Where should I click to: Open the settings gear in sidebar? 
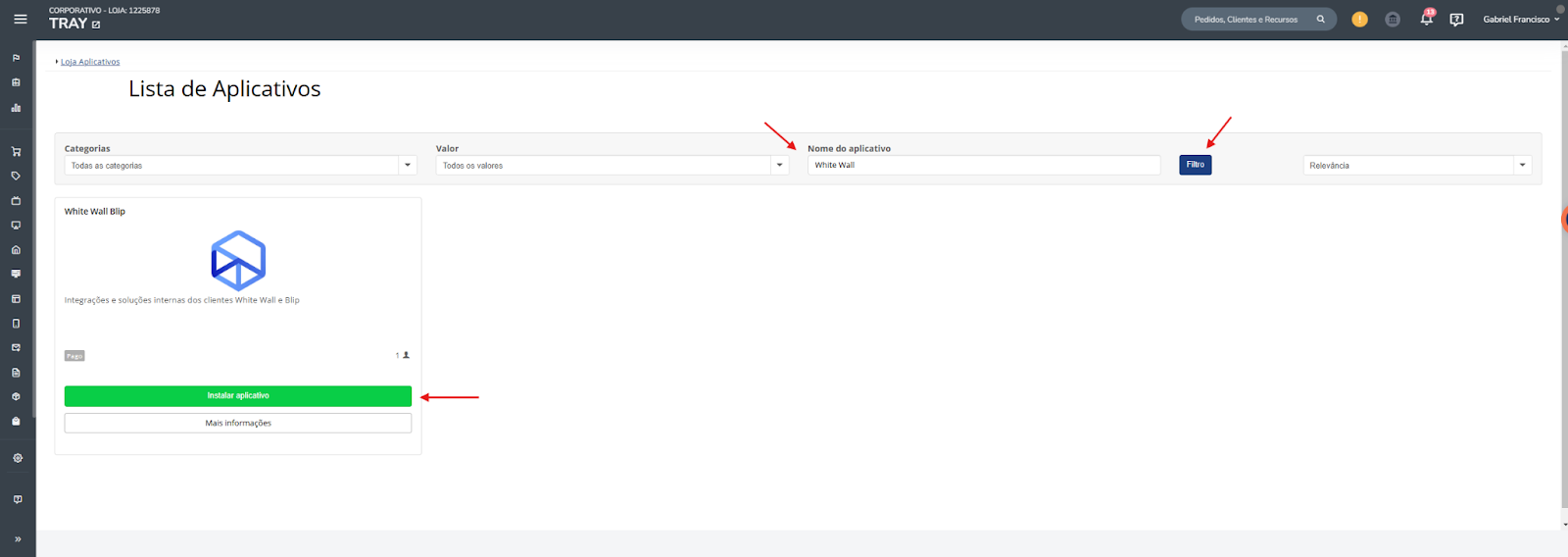tap(18, 458)
